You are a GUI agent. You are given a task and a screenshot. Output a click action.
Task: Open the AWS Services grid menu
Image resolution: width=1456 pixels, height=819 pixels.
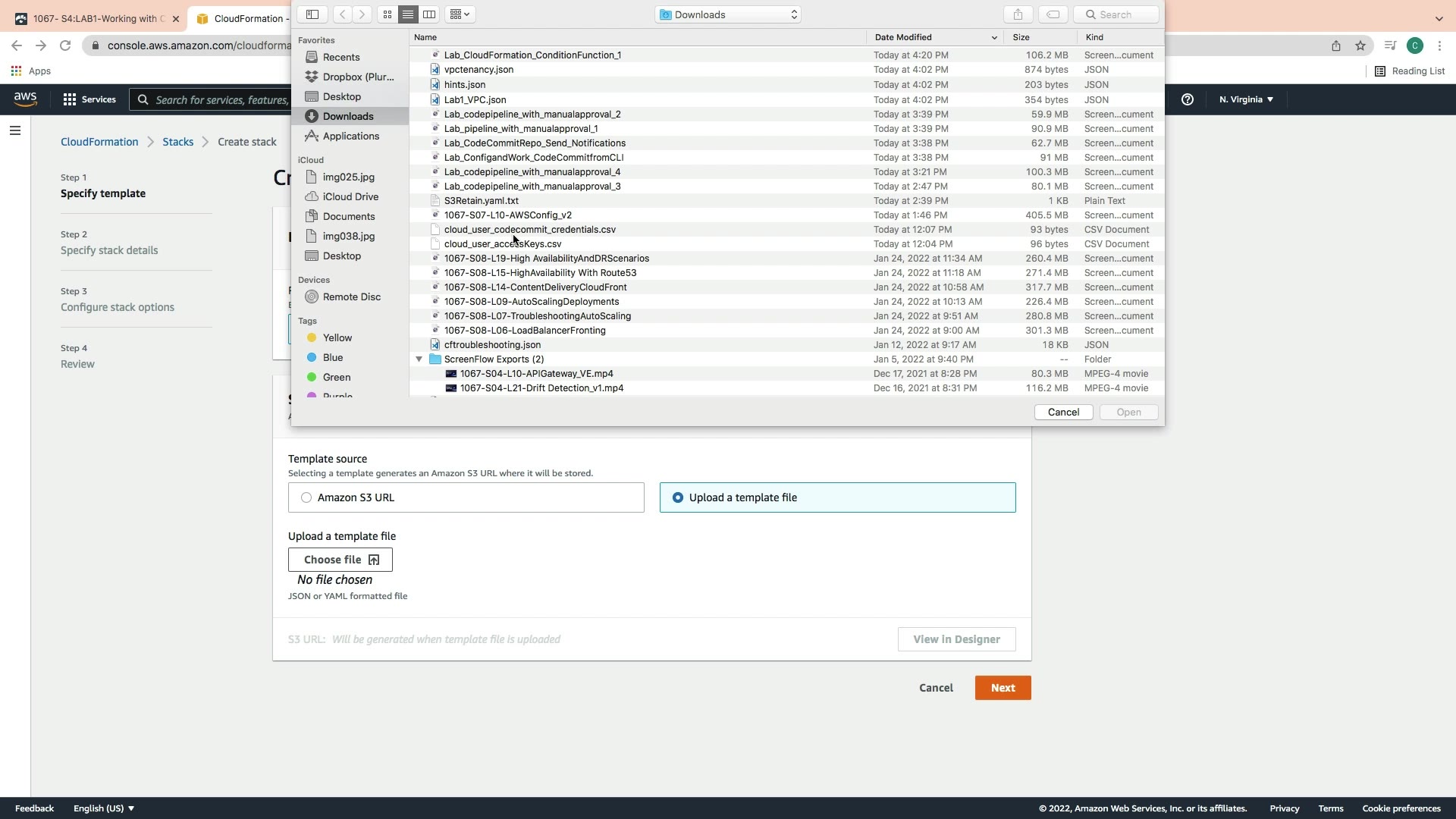pyautogui.click(x=70, y=99)
